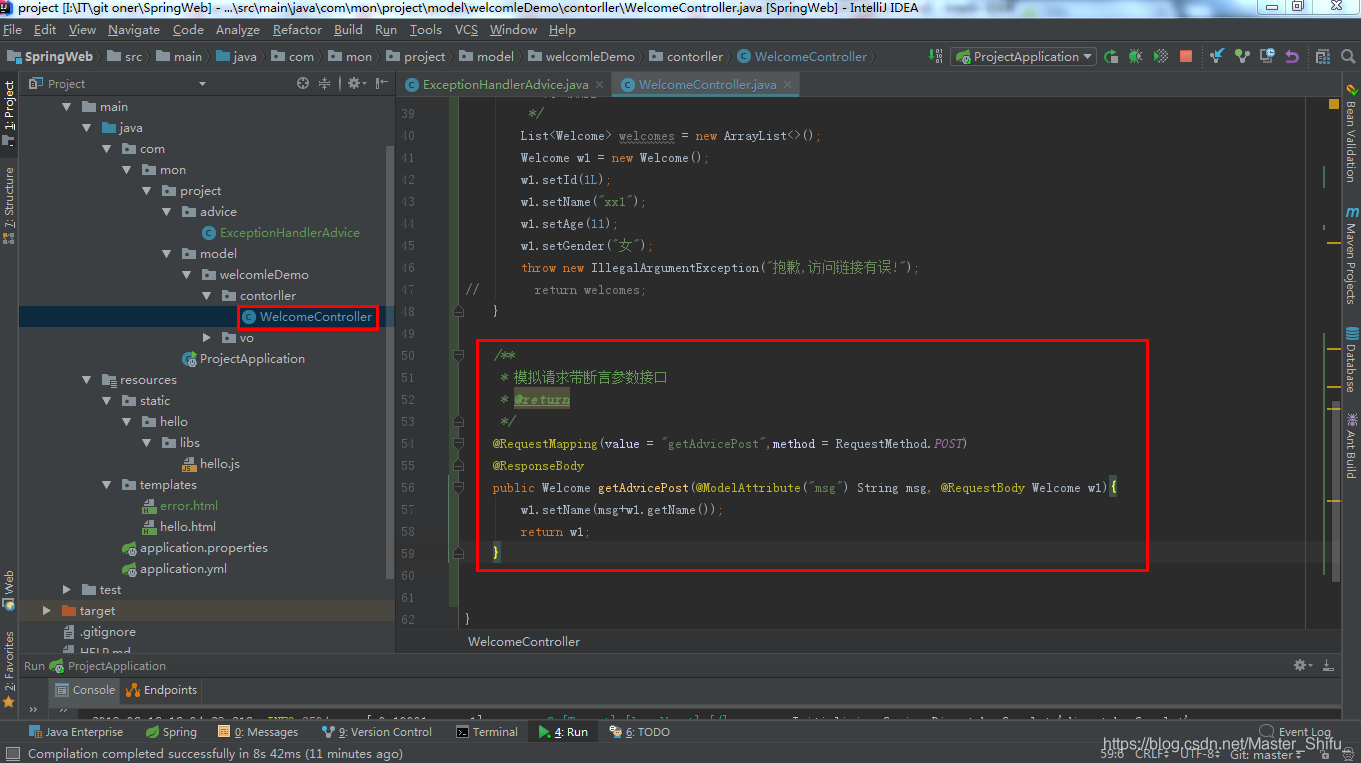The height and width of the screenshot is (763, 1361).
Task: Switch to the Endpoints tab in Run panel
Action: click(162, 690)
